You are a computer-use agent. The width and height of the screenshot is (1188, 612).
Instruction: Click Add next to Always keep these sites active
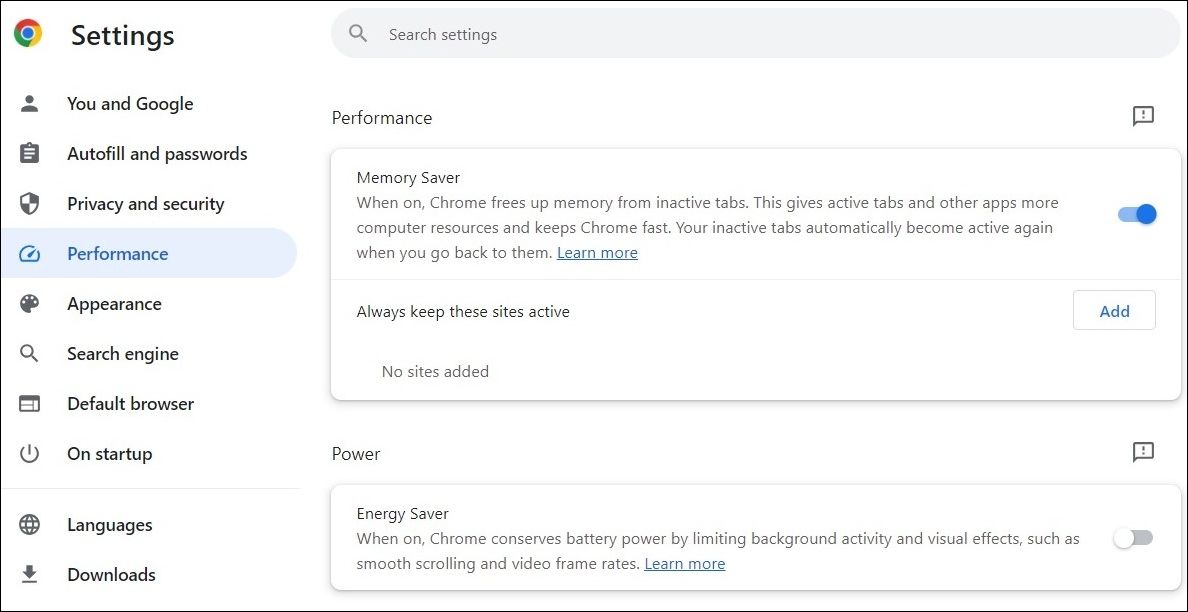[x=1114, y=310]
